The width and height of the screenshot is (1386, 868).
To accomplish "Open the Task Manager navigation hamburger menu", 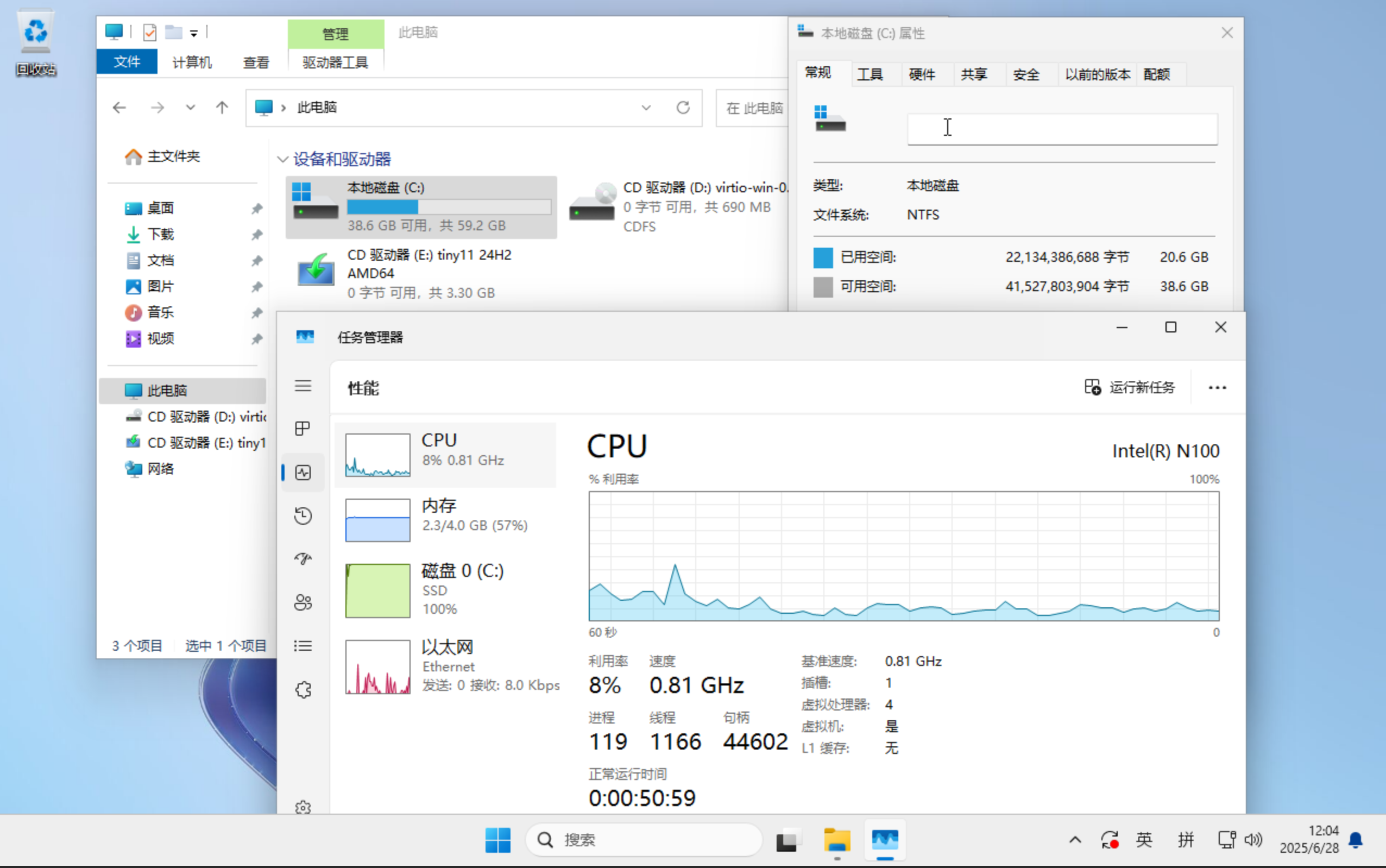I will (x=303, y=386).
